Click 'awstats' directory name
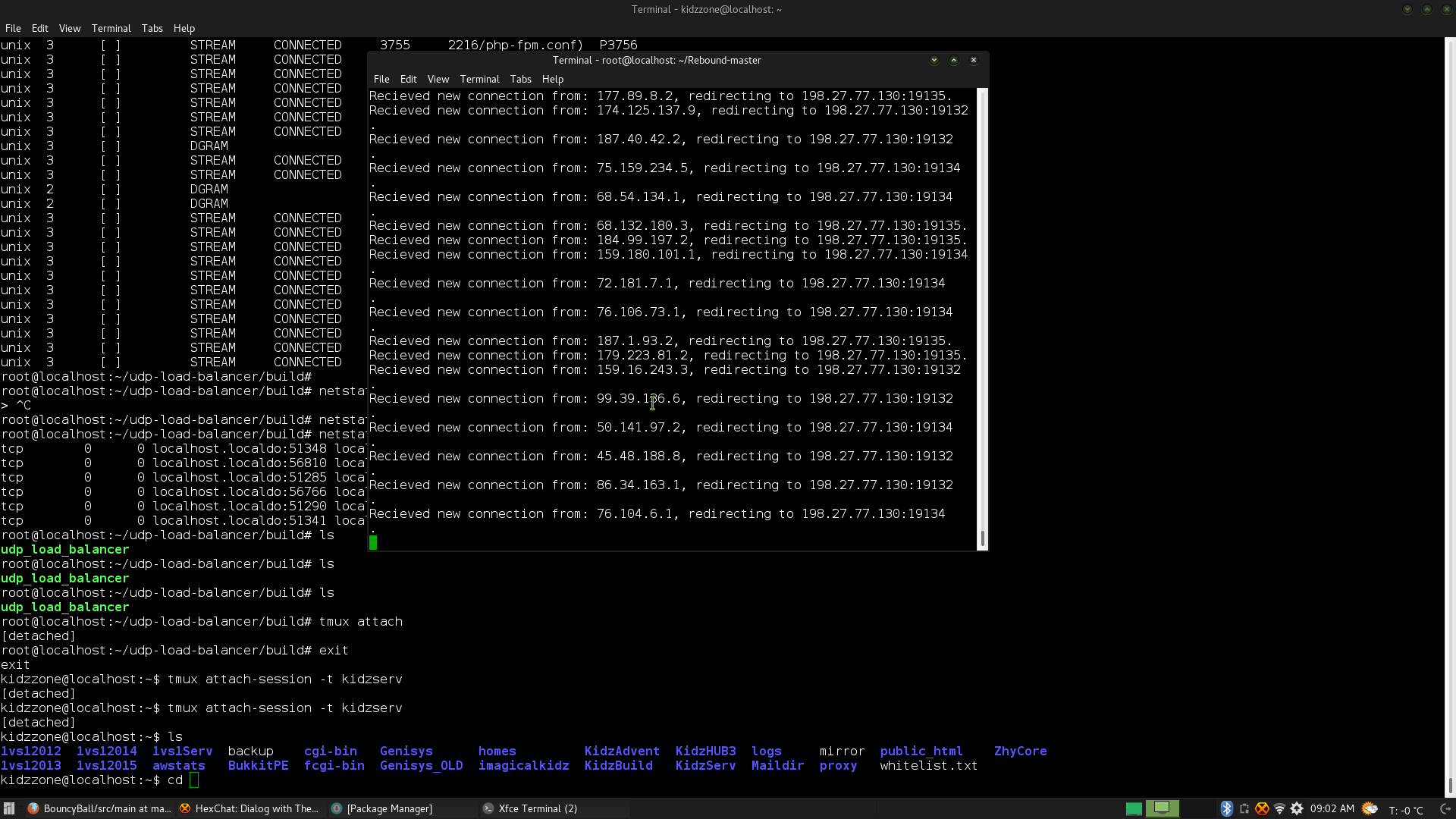The width and height of the screenshot is (1456, 819). tap(179, 765)
